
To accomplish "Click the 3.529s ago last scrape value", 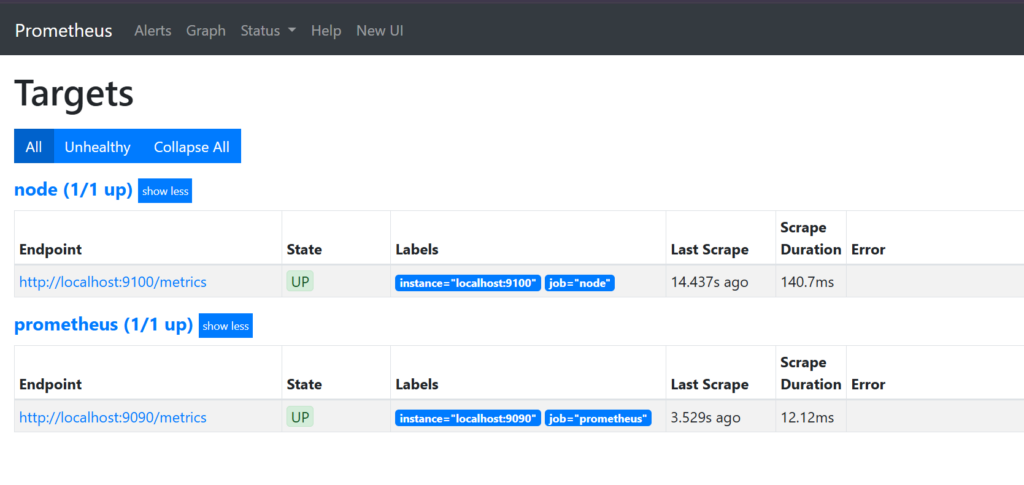I will pos(705,417).
